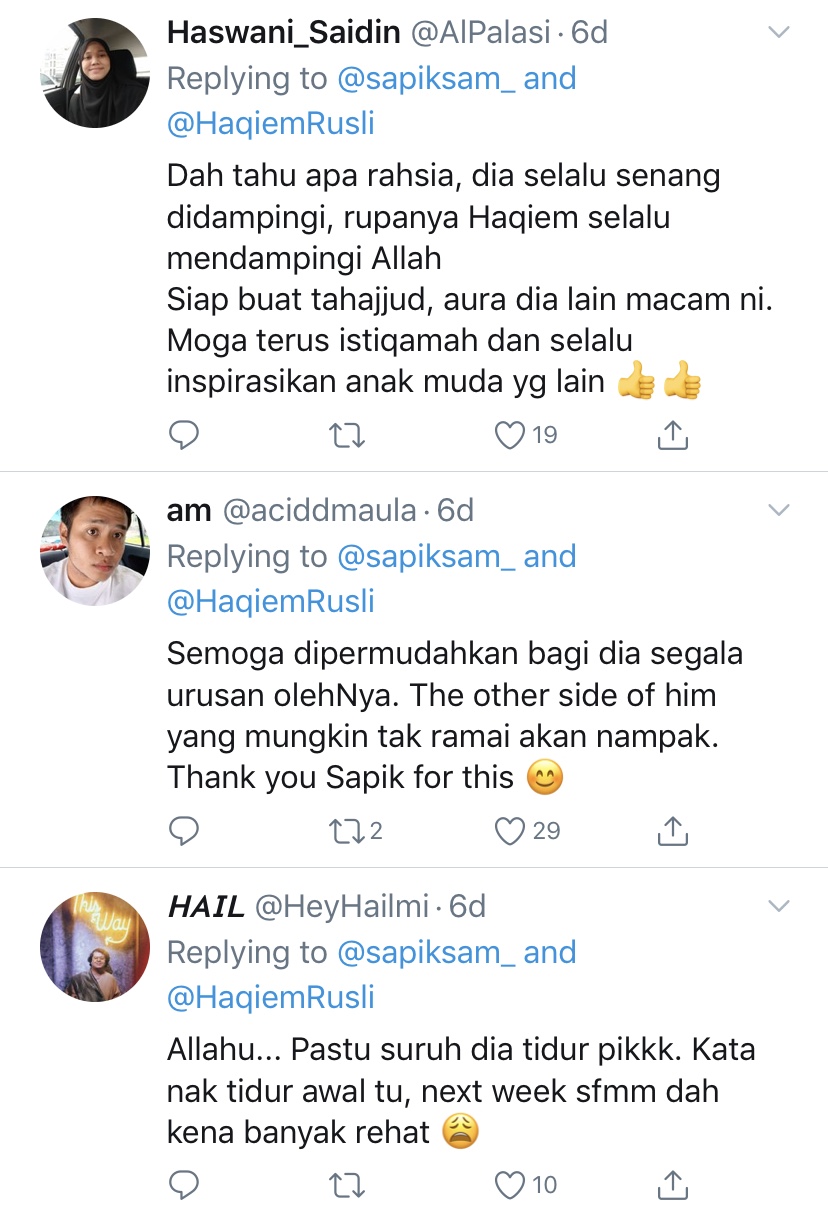Expand options chevron on am's tweet
This screenshot has height=1218, width=828.
(778, 511)
